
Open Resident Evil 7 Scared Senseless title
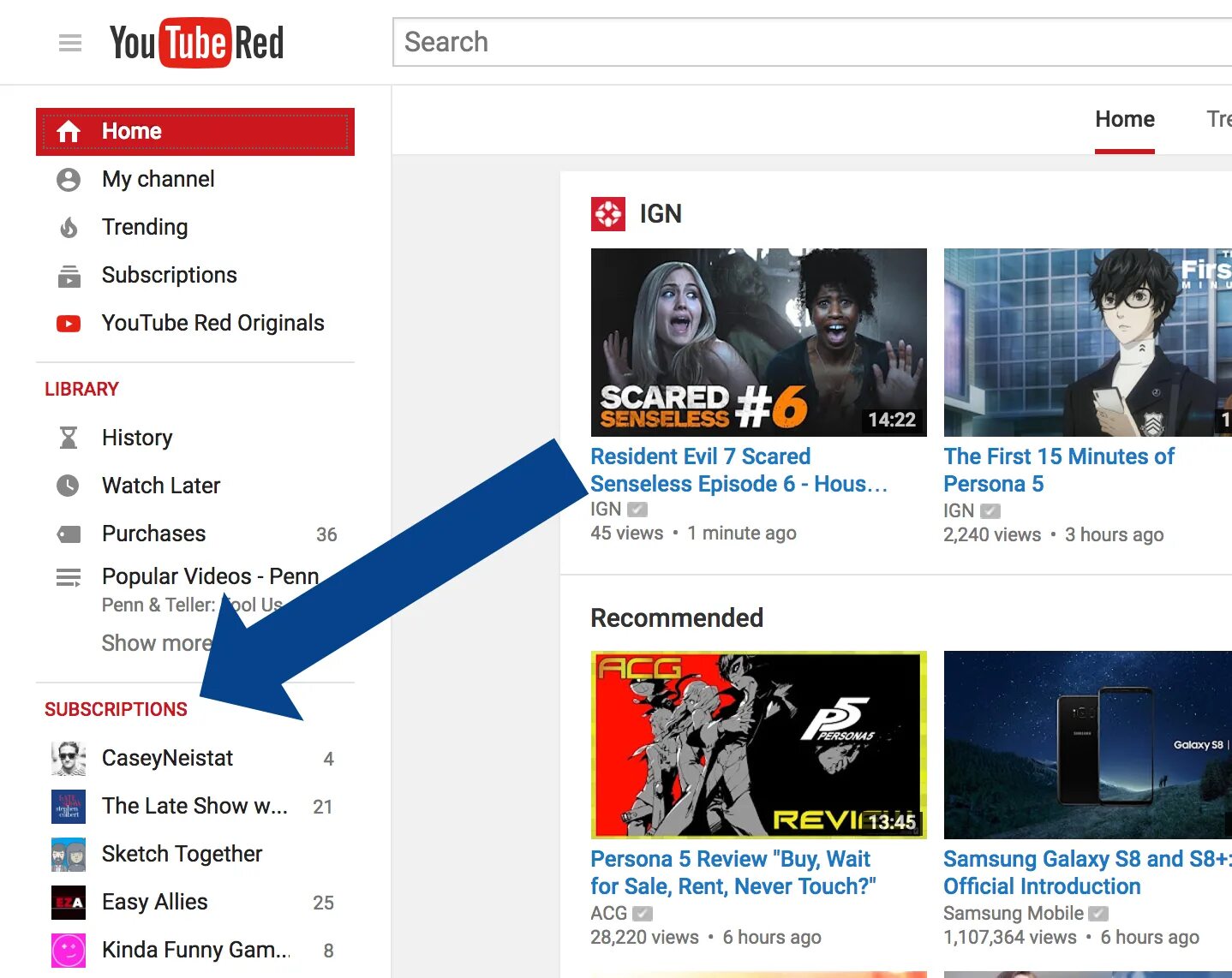click(x=739, y=470)
